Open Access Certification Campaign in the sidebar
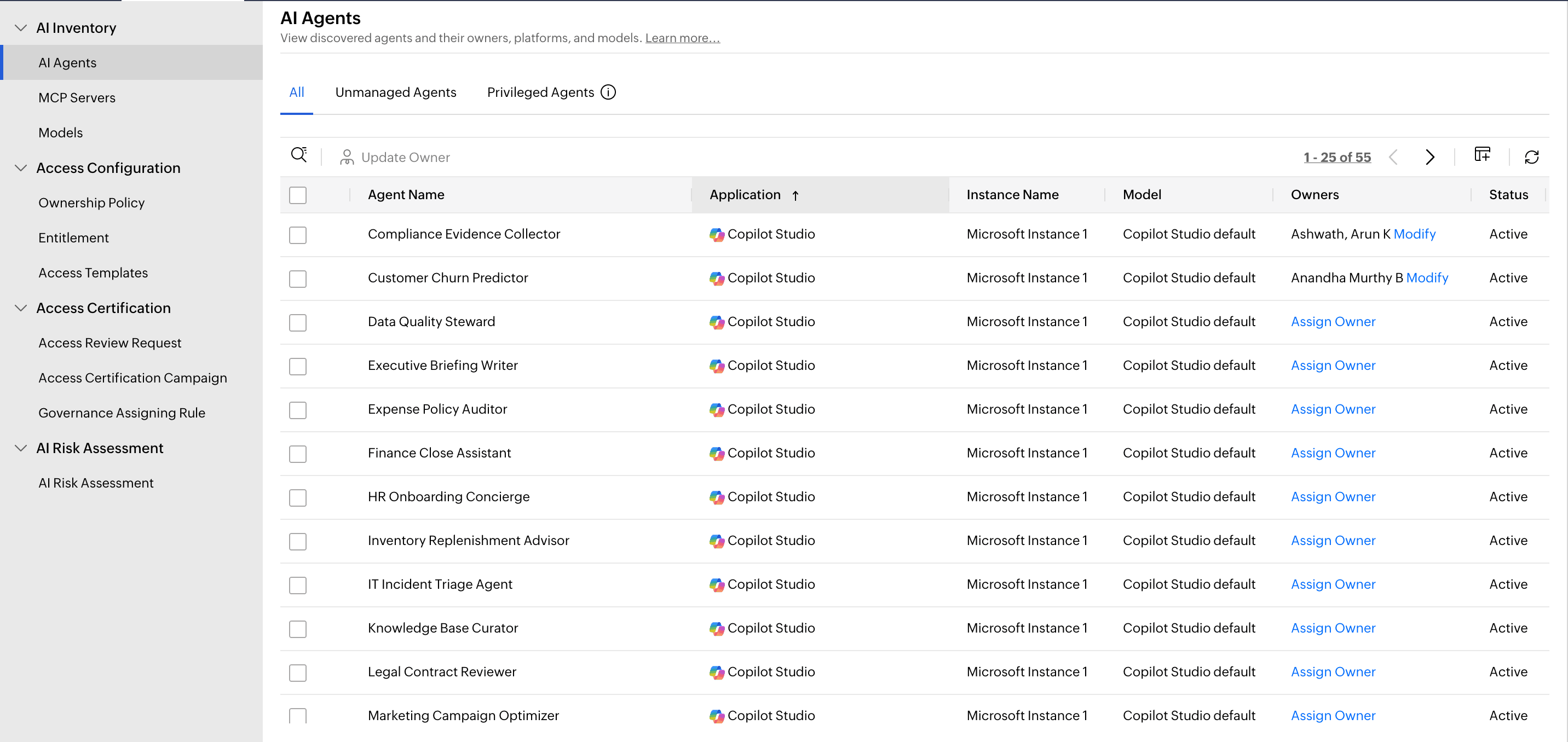This screenshot has width=1568, height=742. [132, 378]
